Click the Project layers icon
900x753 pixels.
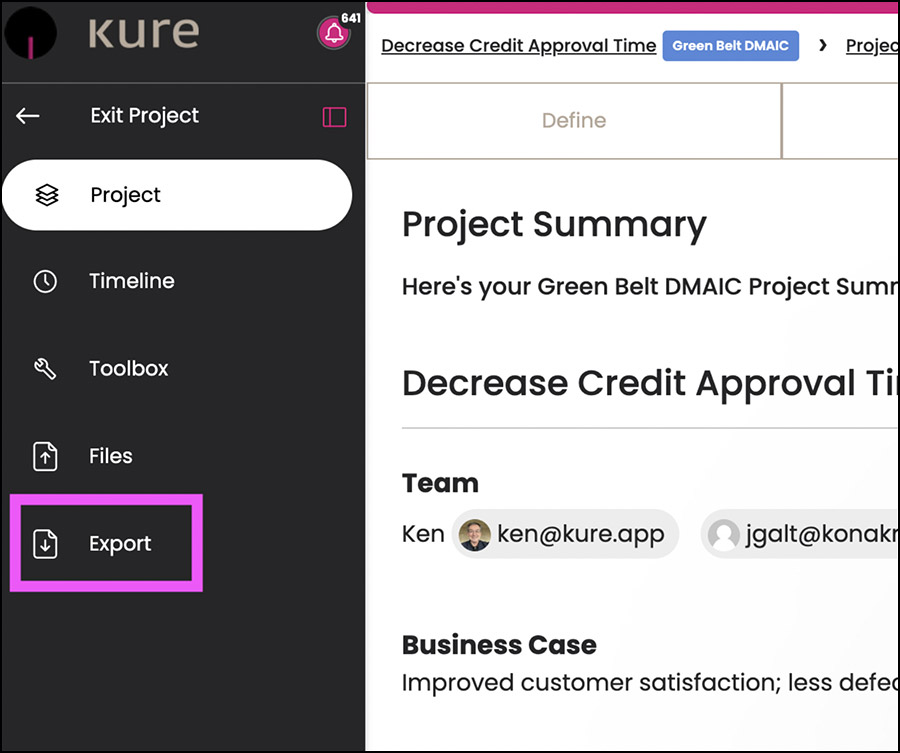[x=46, y=195]
